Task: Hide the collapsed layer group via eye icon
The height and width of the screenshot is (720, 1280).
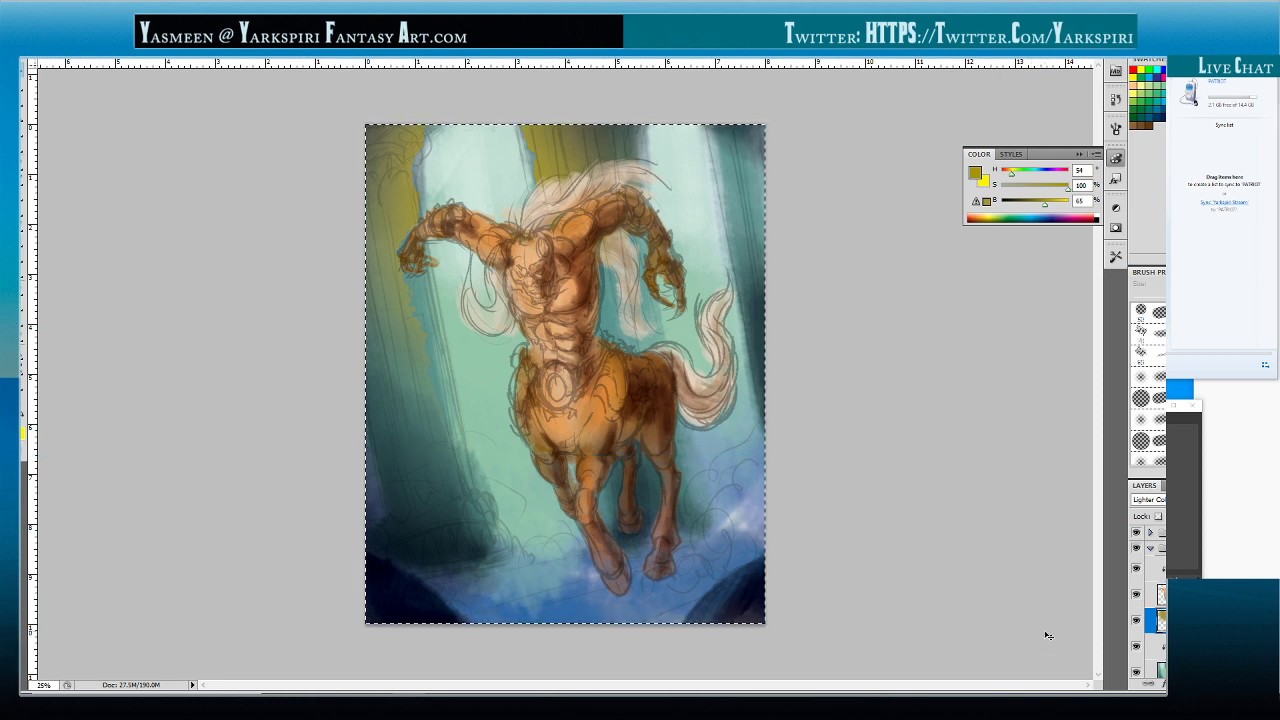Action: pos(1136,532)
